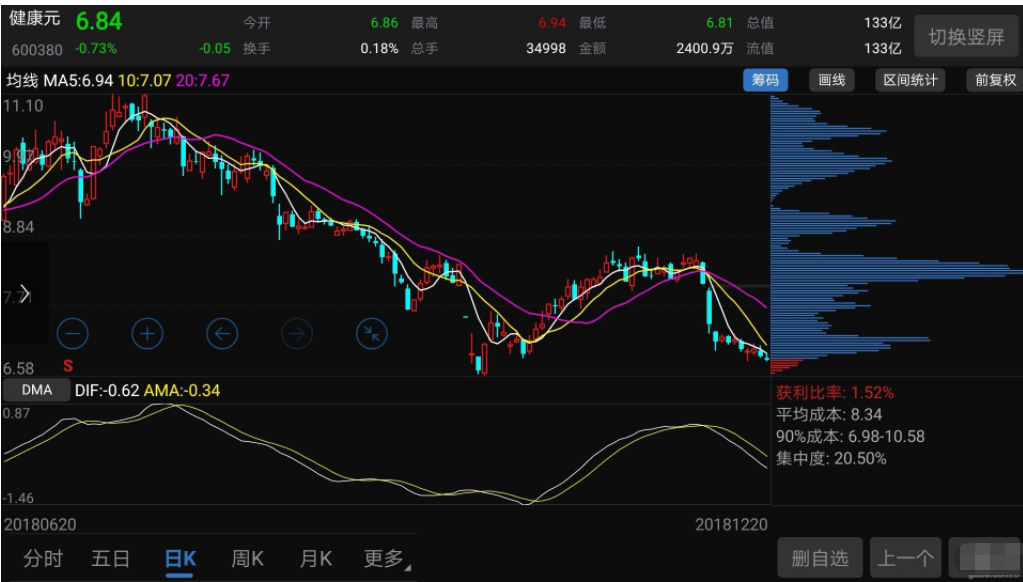Click the 最高 value 6.94

tap(552, 23)
